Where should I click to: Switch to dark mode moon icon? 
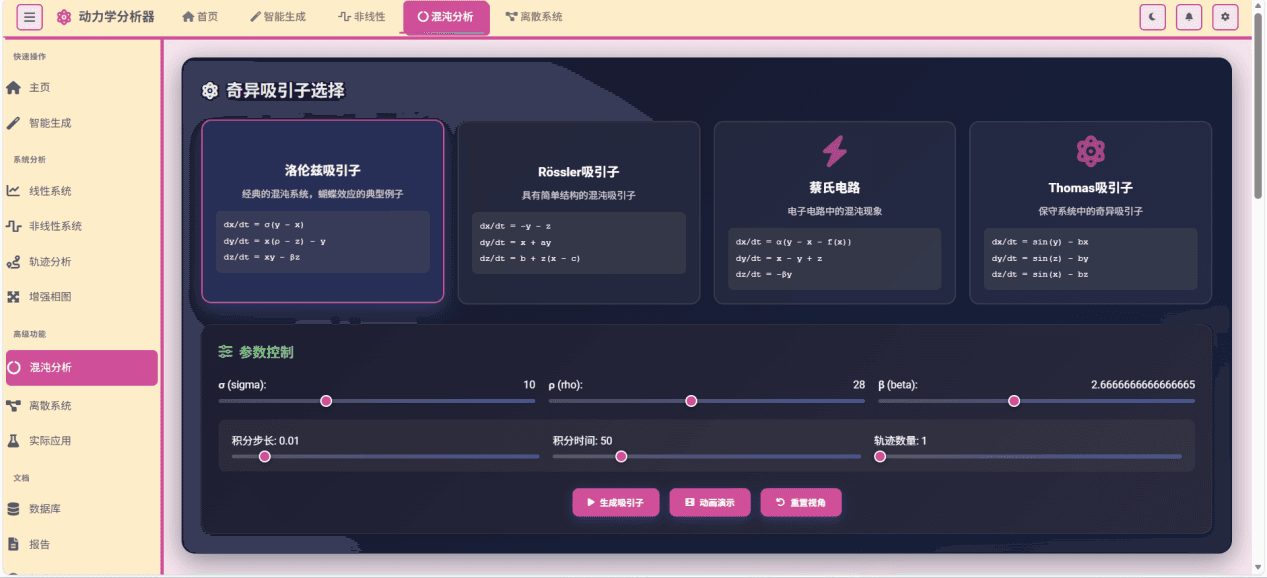tap(1153, 17)
